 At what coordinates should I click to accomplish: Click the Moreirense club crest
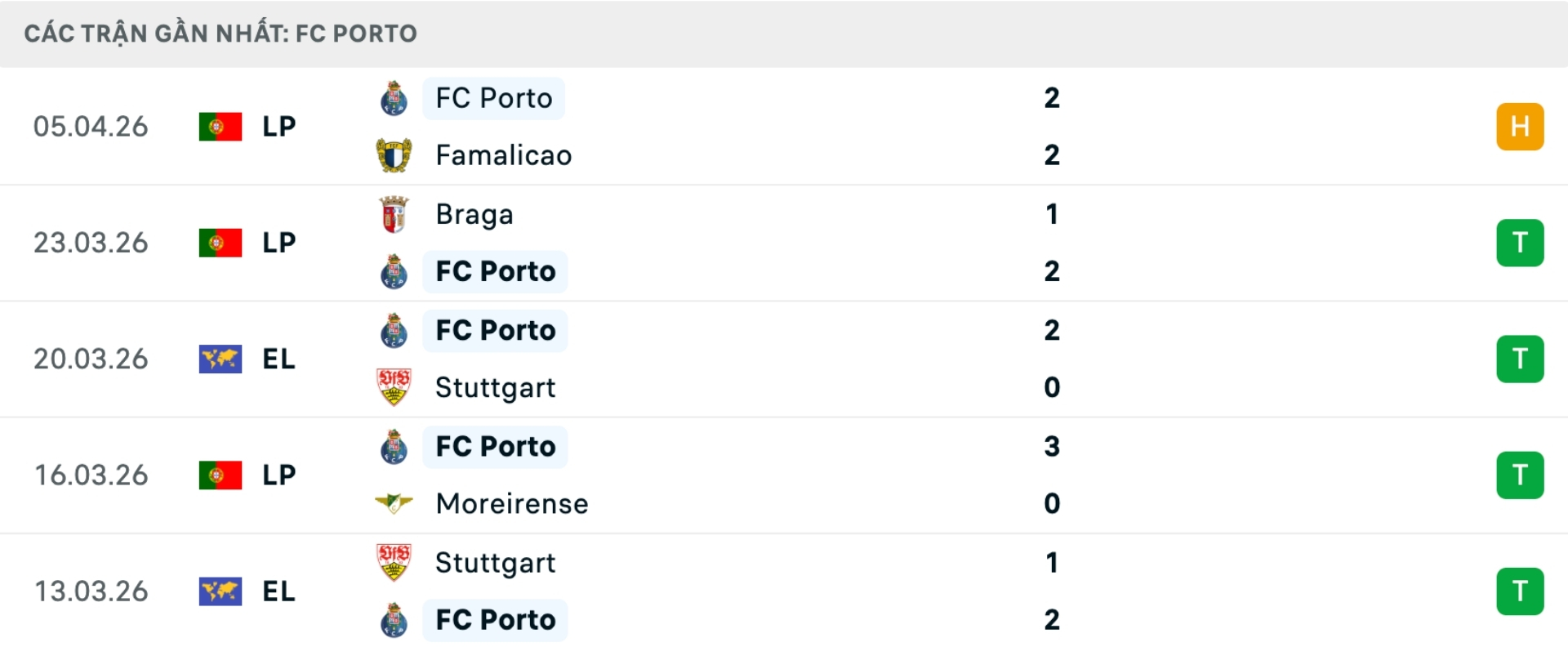[x=394, y=503]
